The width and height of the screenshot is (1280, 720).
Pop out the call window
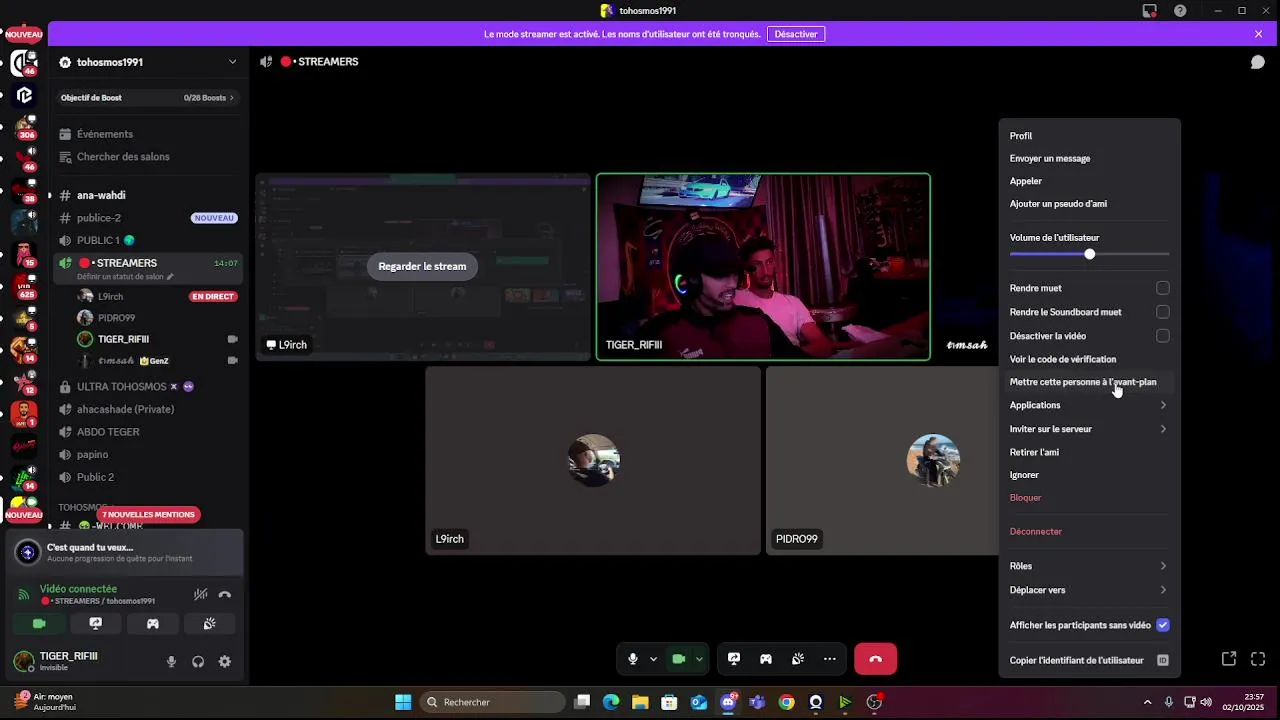1229,659
